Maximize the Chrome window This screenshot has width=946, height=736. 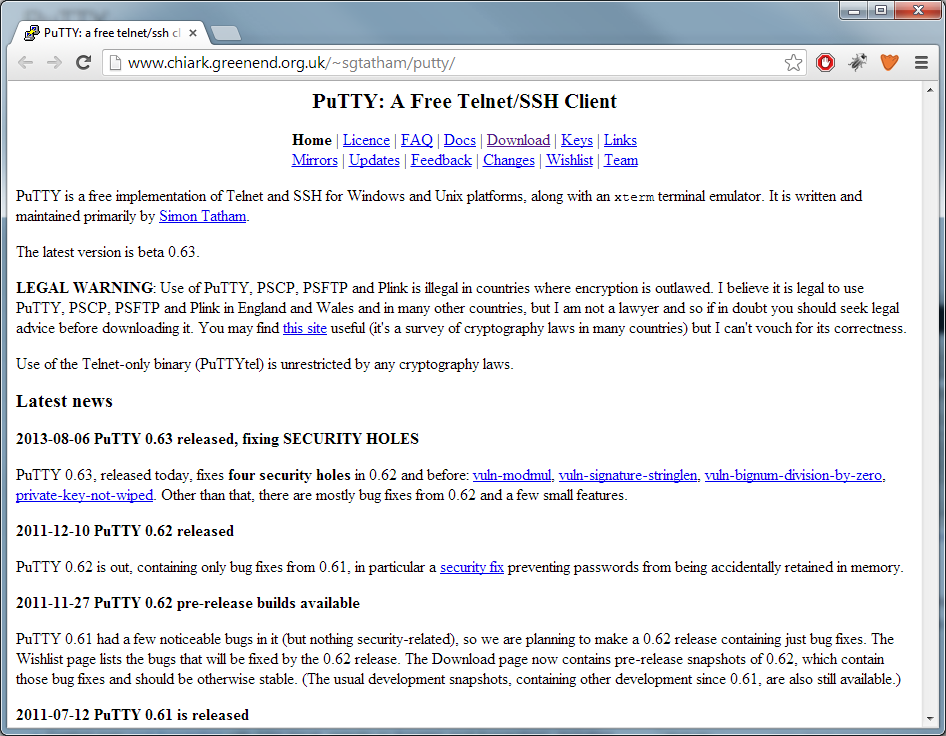[x=881, y=10]
